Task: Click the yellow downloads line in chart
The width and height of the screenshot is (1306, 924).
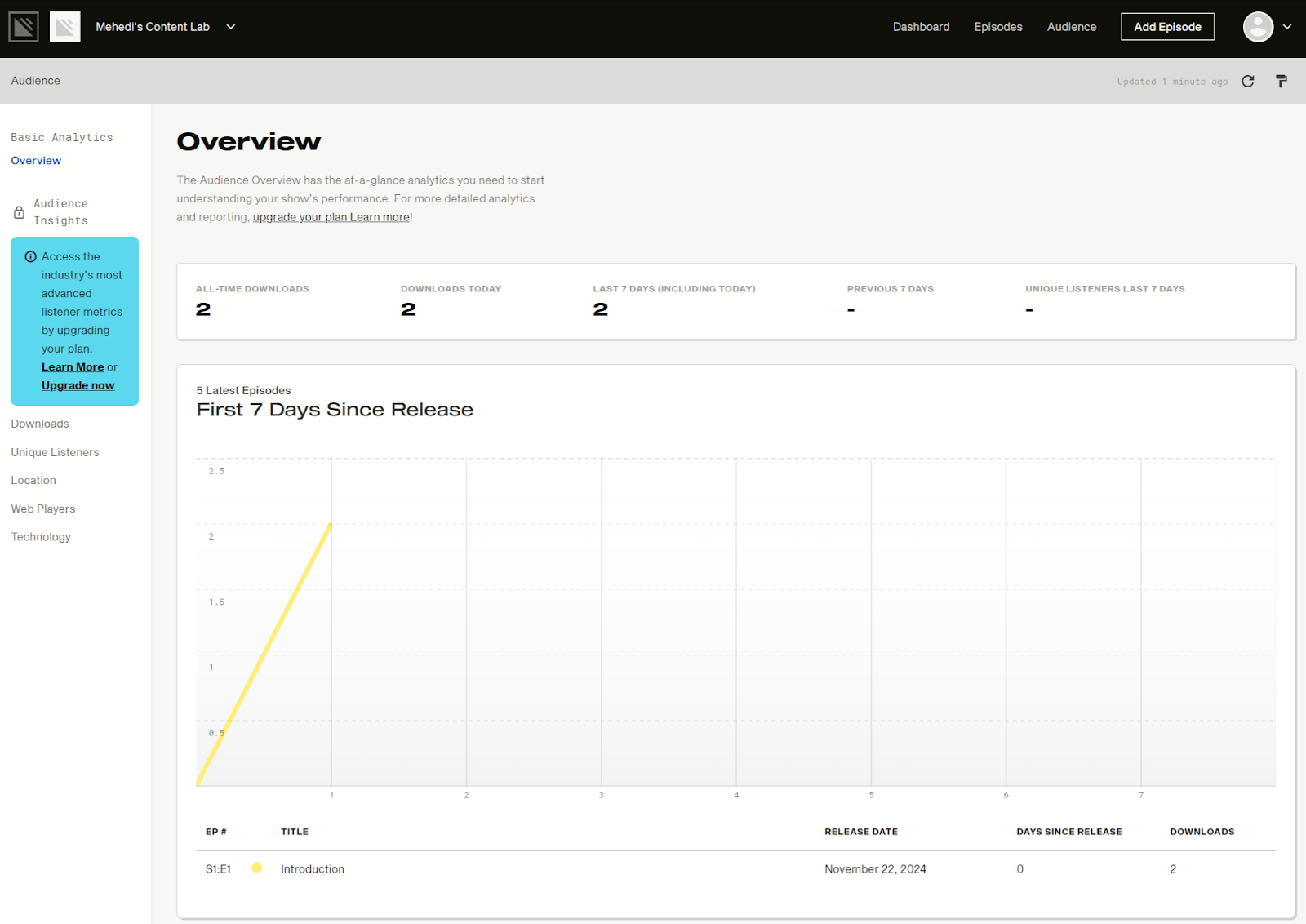Action: pos(264,655)
